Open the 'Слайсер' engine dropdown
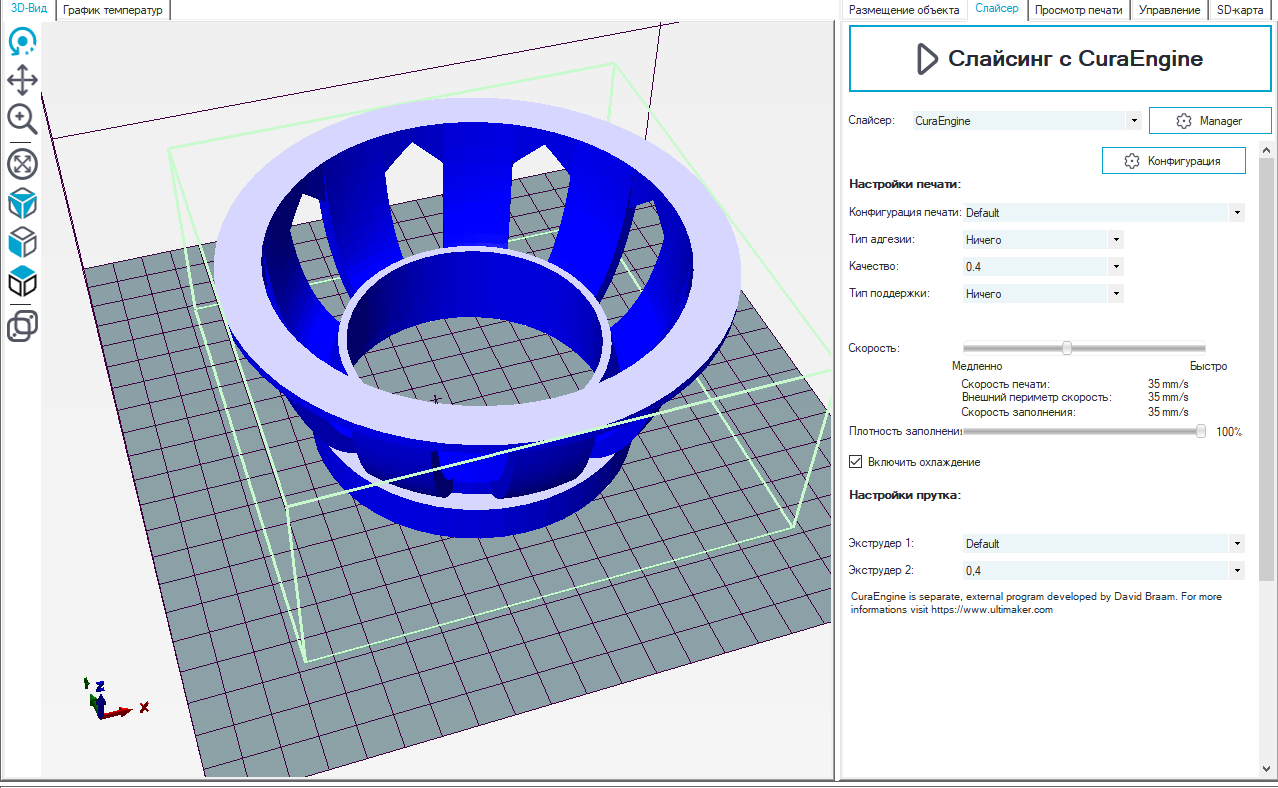The width and height of the screenshot is (1278, 788). click(x=1133, y=121)
